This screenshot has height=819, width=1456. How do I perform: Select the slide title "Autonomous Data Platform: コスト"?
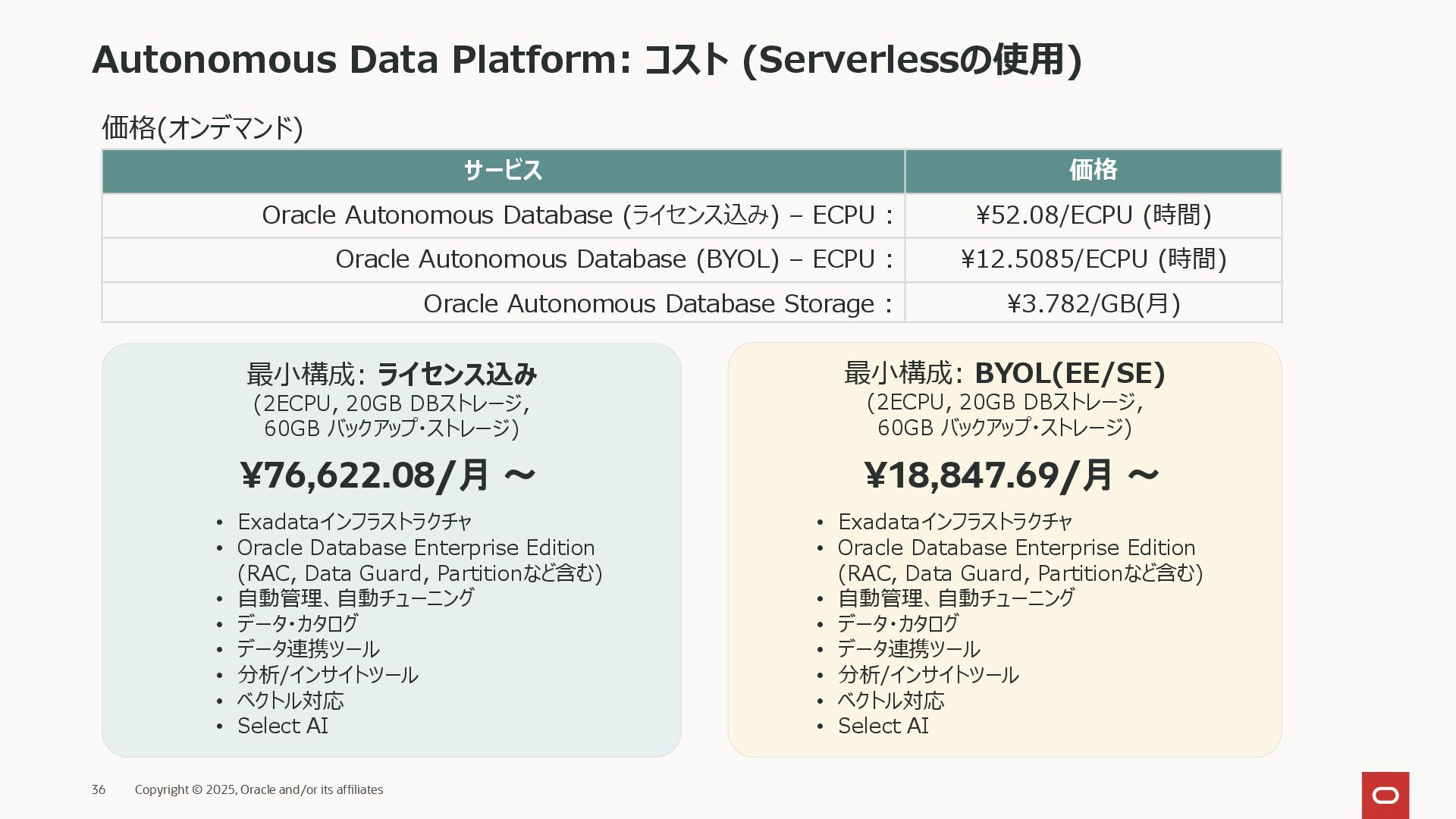410,59
